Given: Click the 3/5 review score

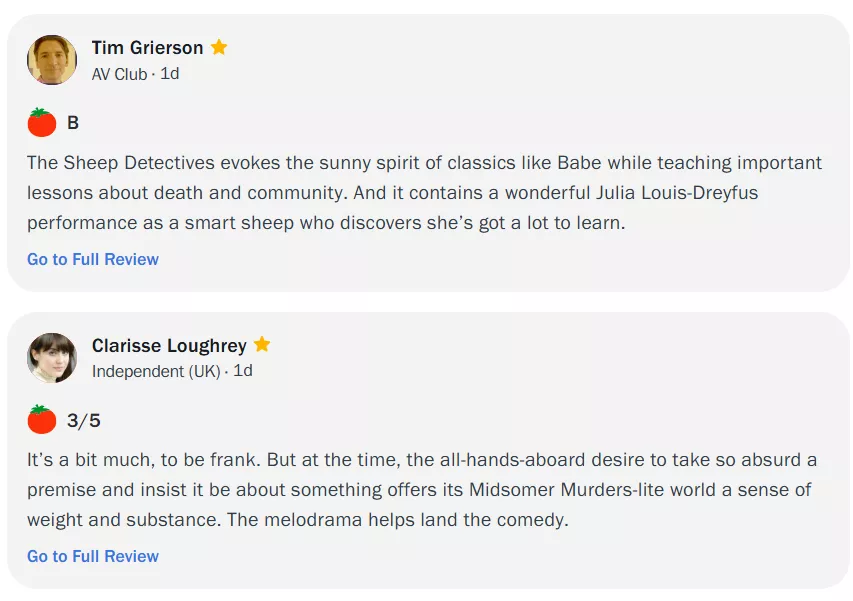Looking at the screenshot, I should (x=84, y=420).
